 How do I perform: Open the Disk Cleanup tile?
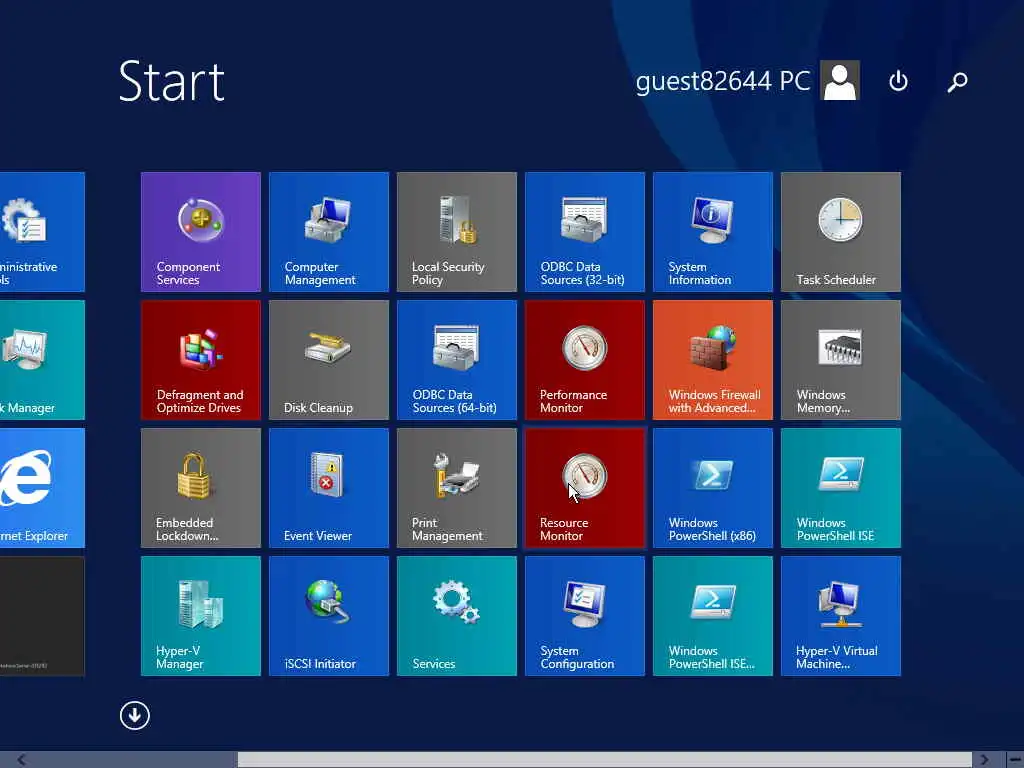tap(328, 360)
